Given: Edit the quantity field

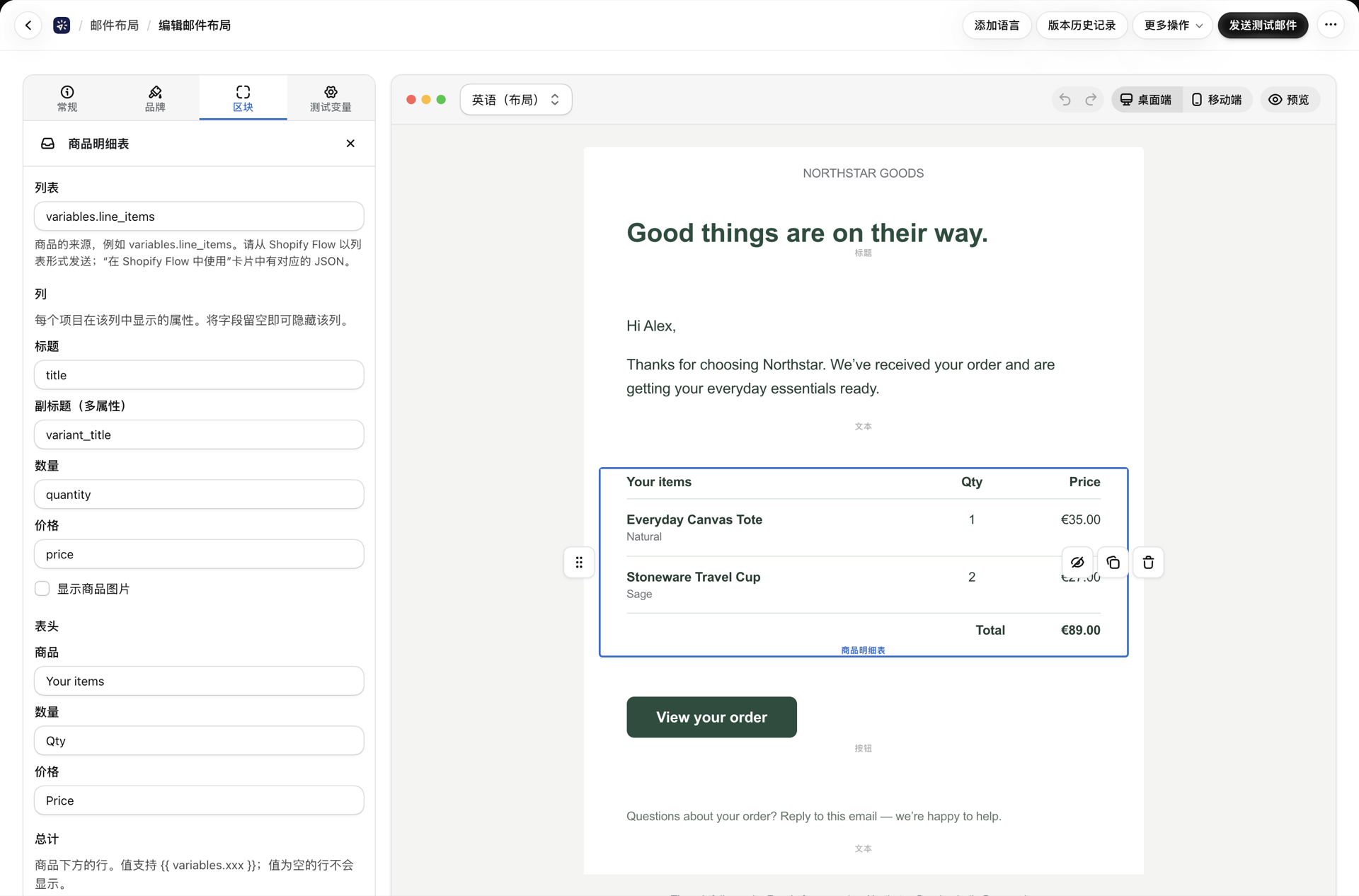Looking at the screenshot, I should [199, 495].
